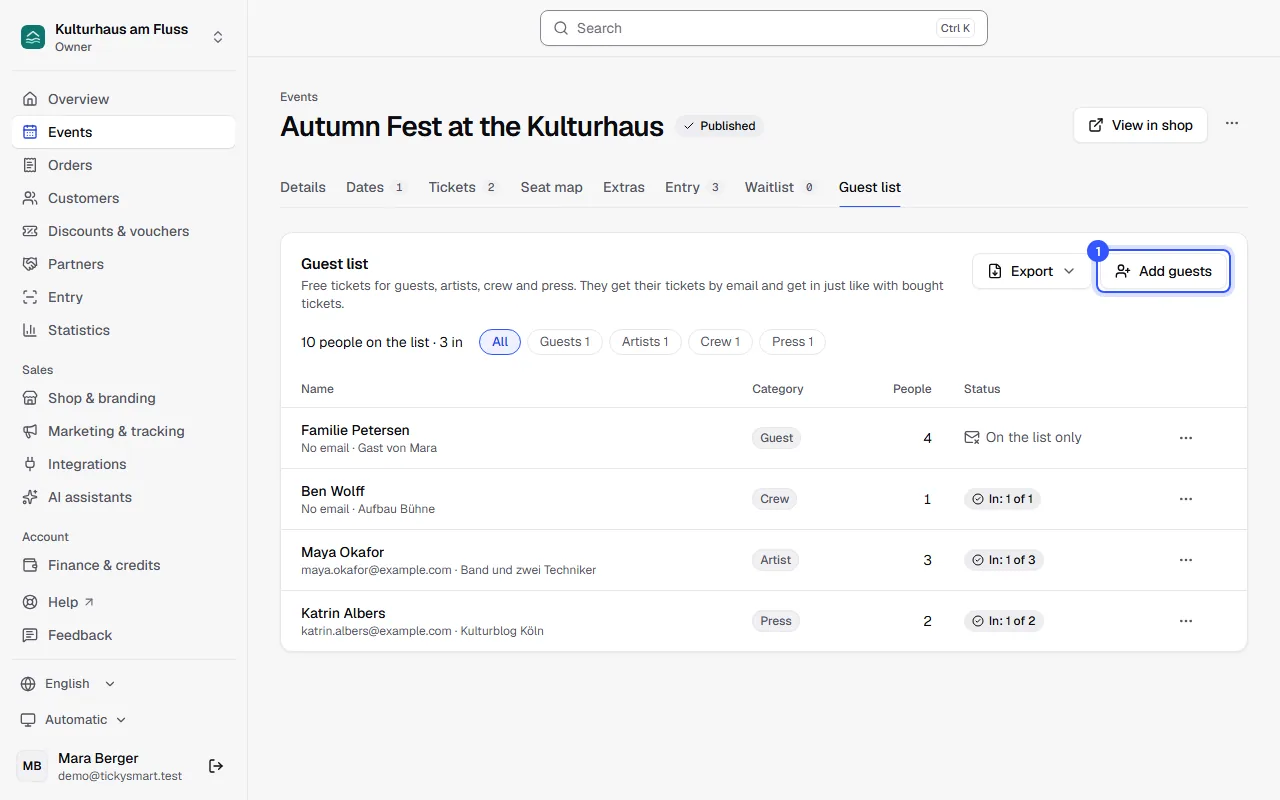Open Feedback page
The width and height of the screenshot is (1280, 800).
[124, 635]
